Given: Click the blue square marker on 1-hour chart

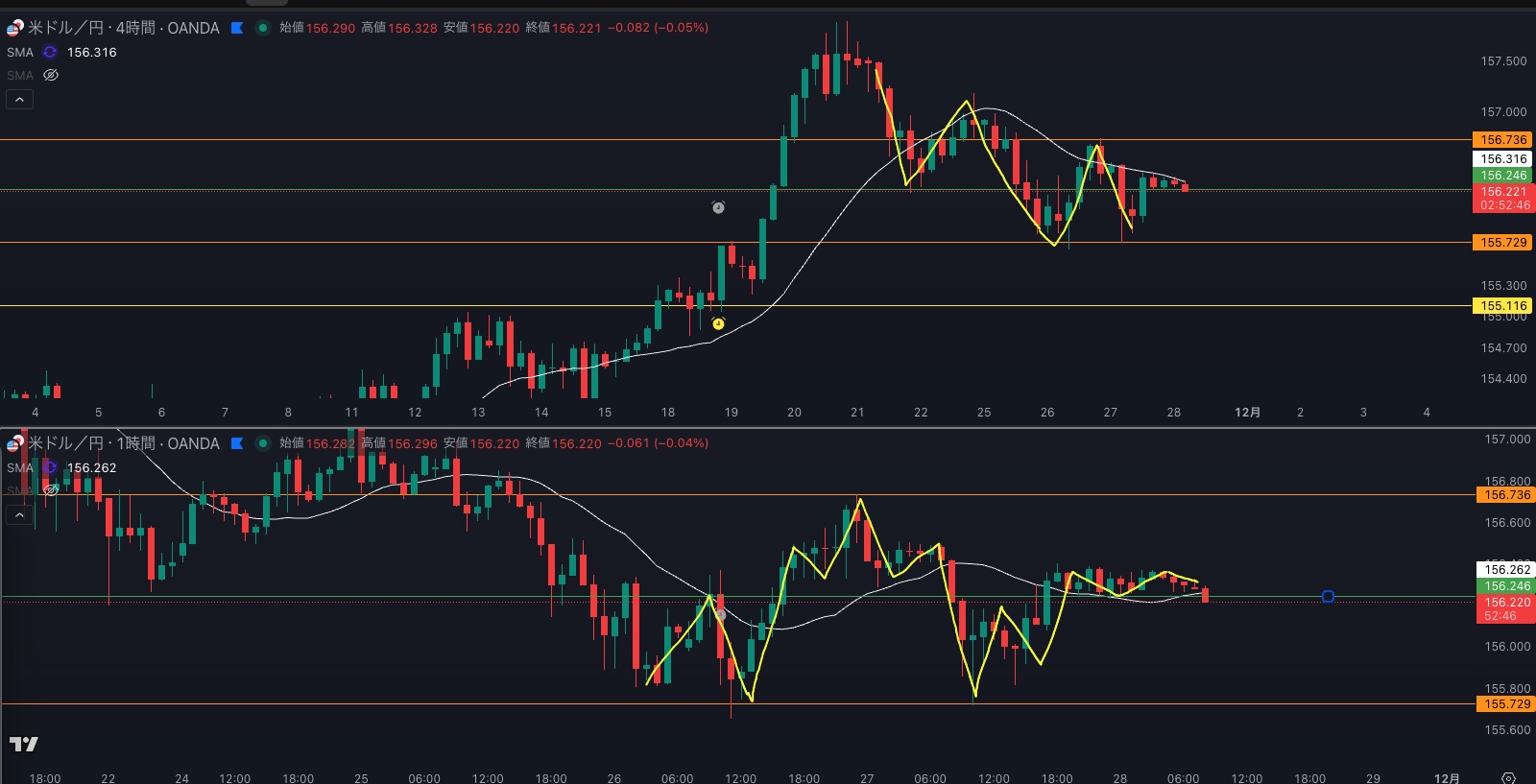Looking at the screenshot, I should click(x=1328, y=597).
